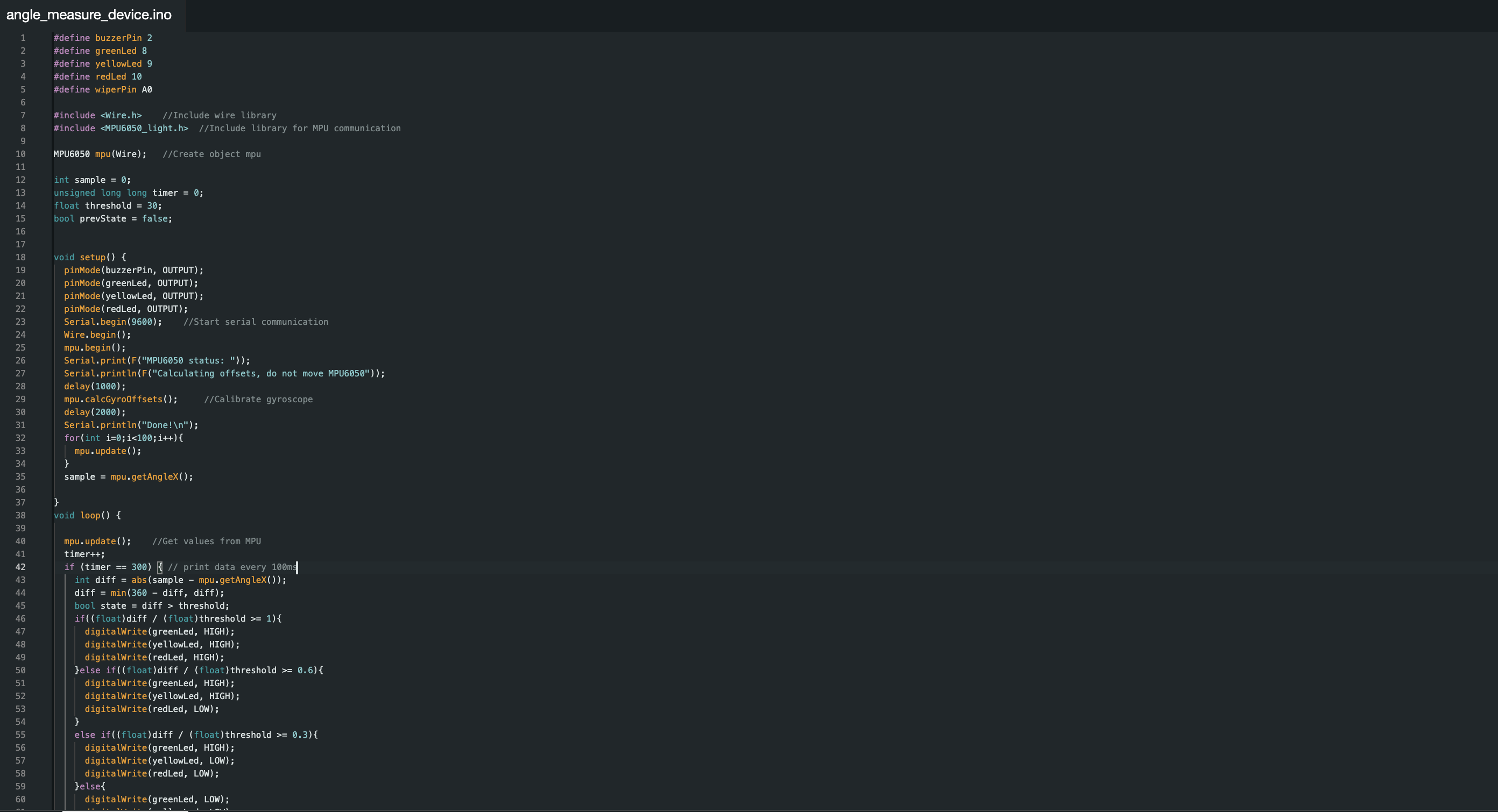Click the bool prevState declaration

pos(113,219)
